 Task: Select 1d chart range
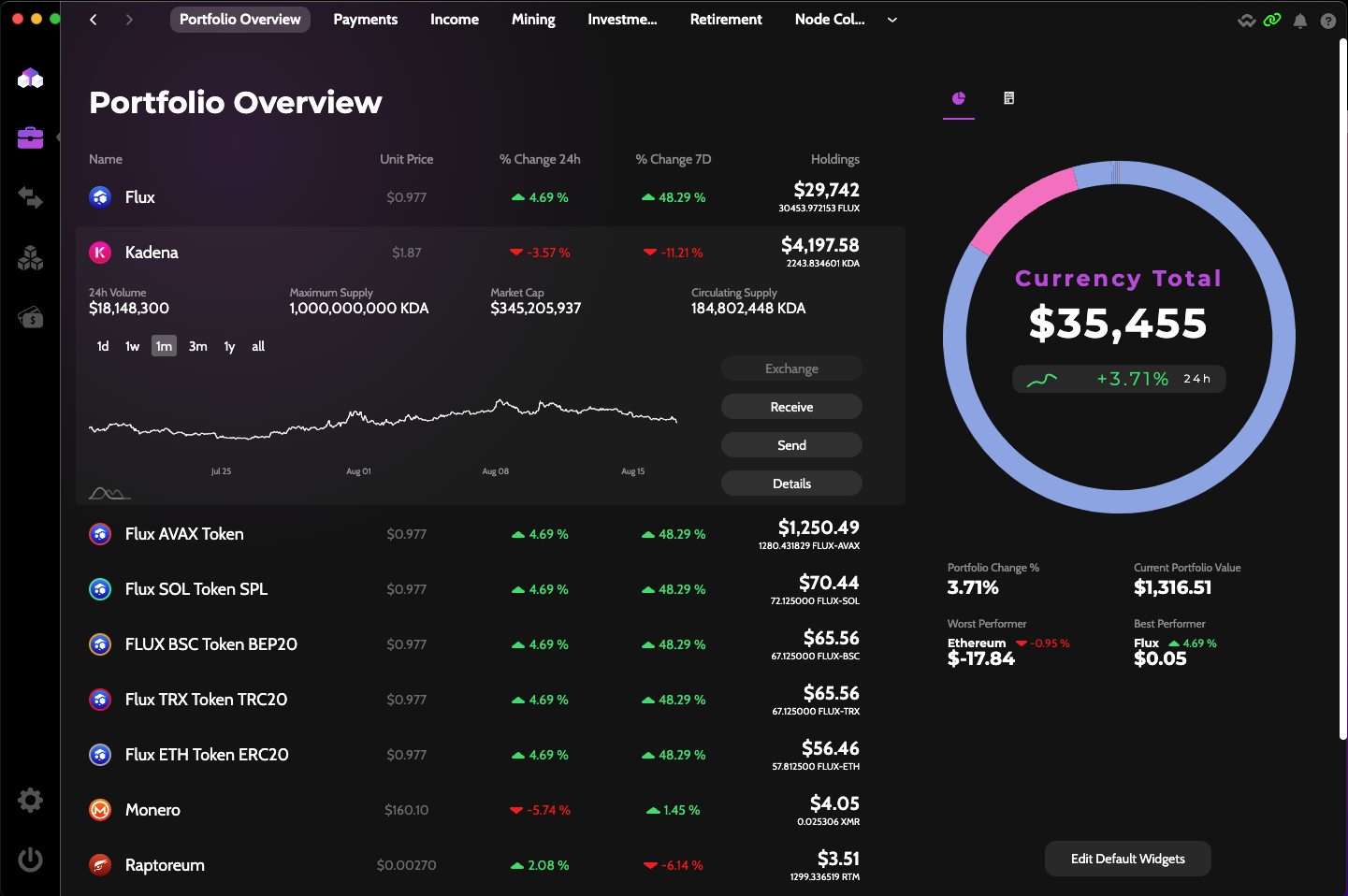tap(103, 346)
